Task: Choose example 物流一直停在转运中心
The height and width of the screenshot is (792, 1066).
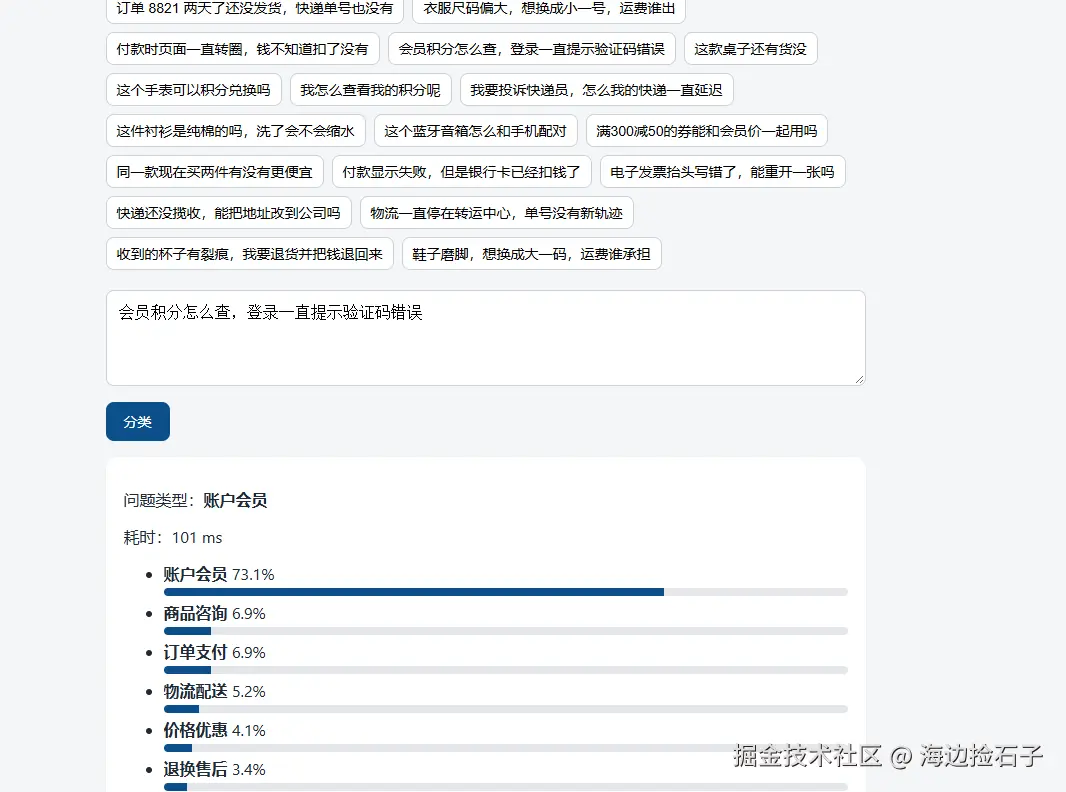Action: tap(496, 213)
